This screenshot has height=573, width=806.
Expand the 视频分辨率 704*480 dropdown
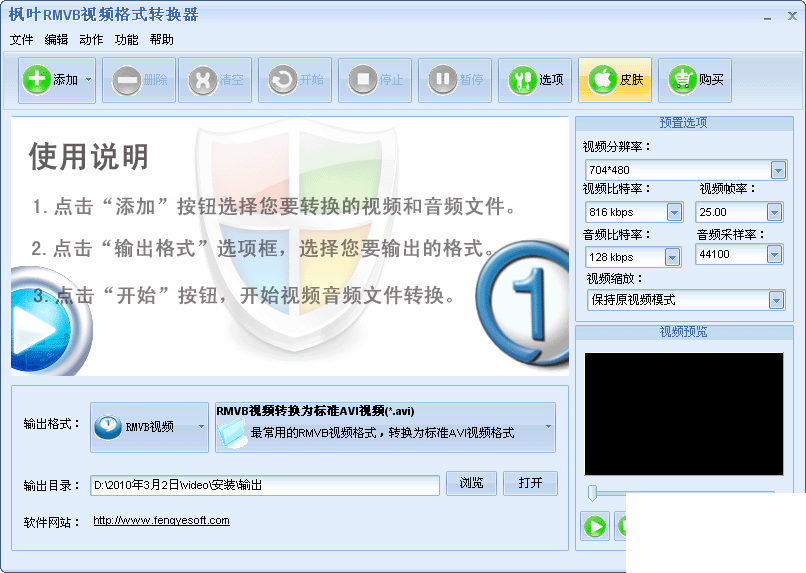[x=778, y=170]
